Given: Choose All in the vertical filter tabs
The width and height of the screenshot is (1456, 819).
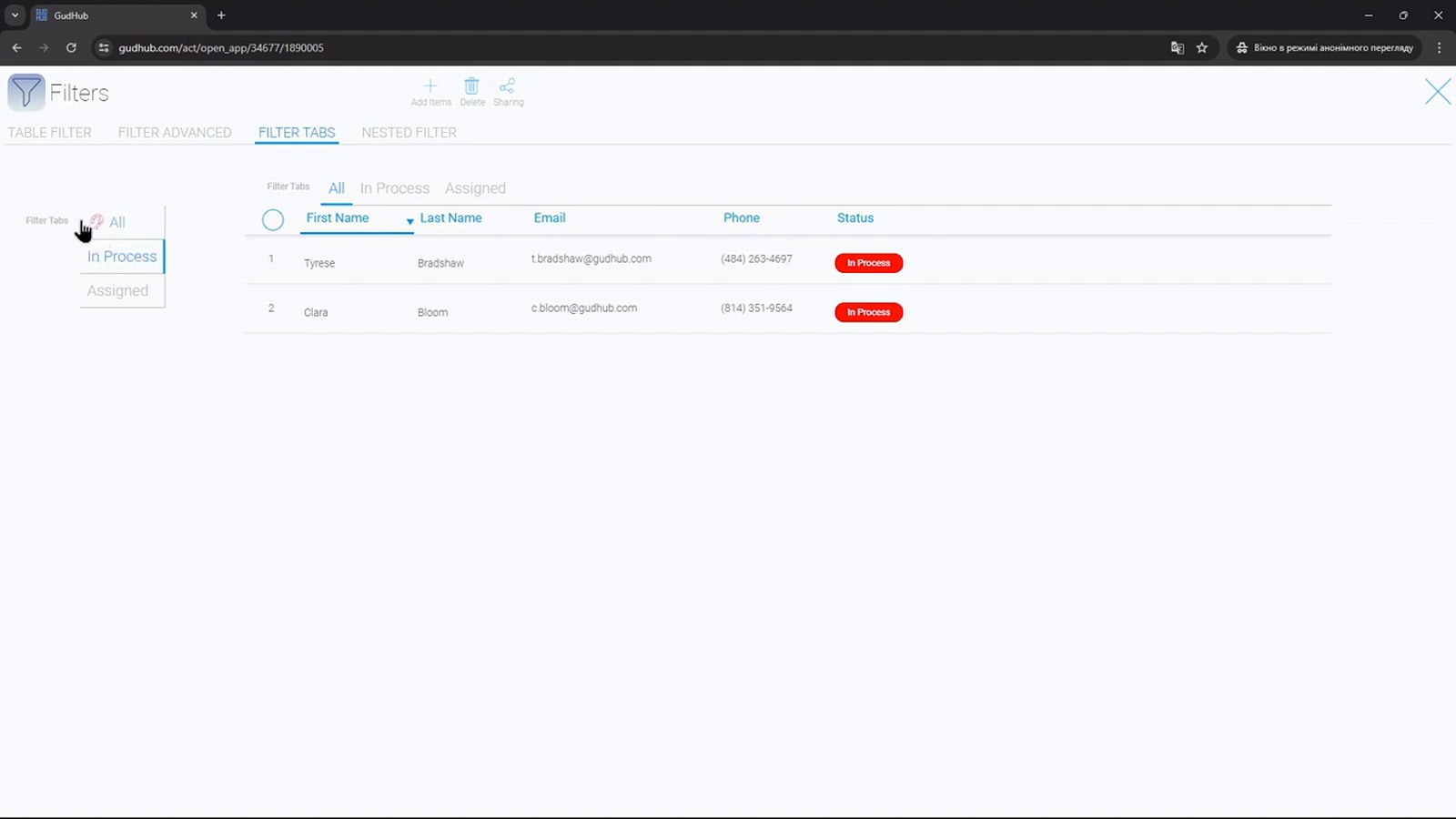Looking at the screenshot, I should 117,222.
